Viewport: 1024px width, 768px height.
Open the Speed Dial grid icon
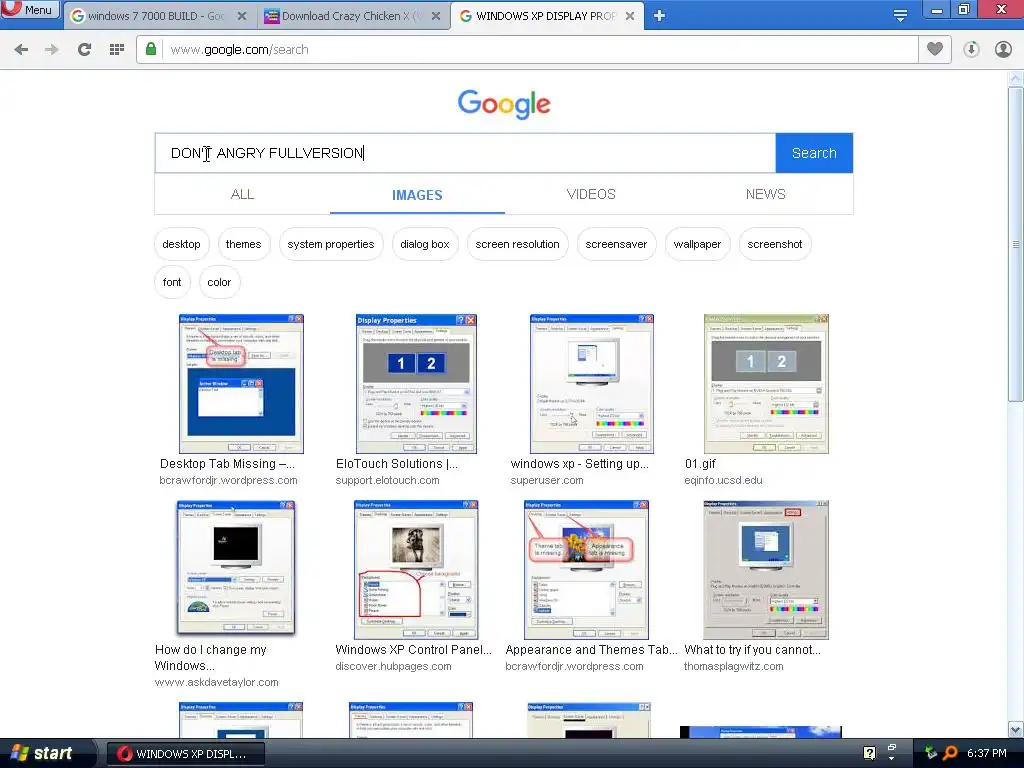coord(117,50)
